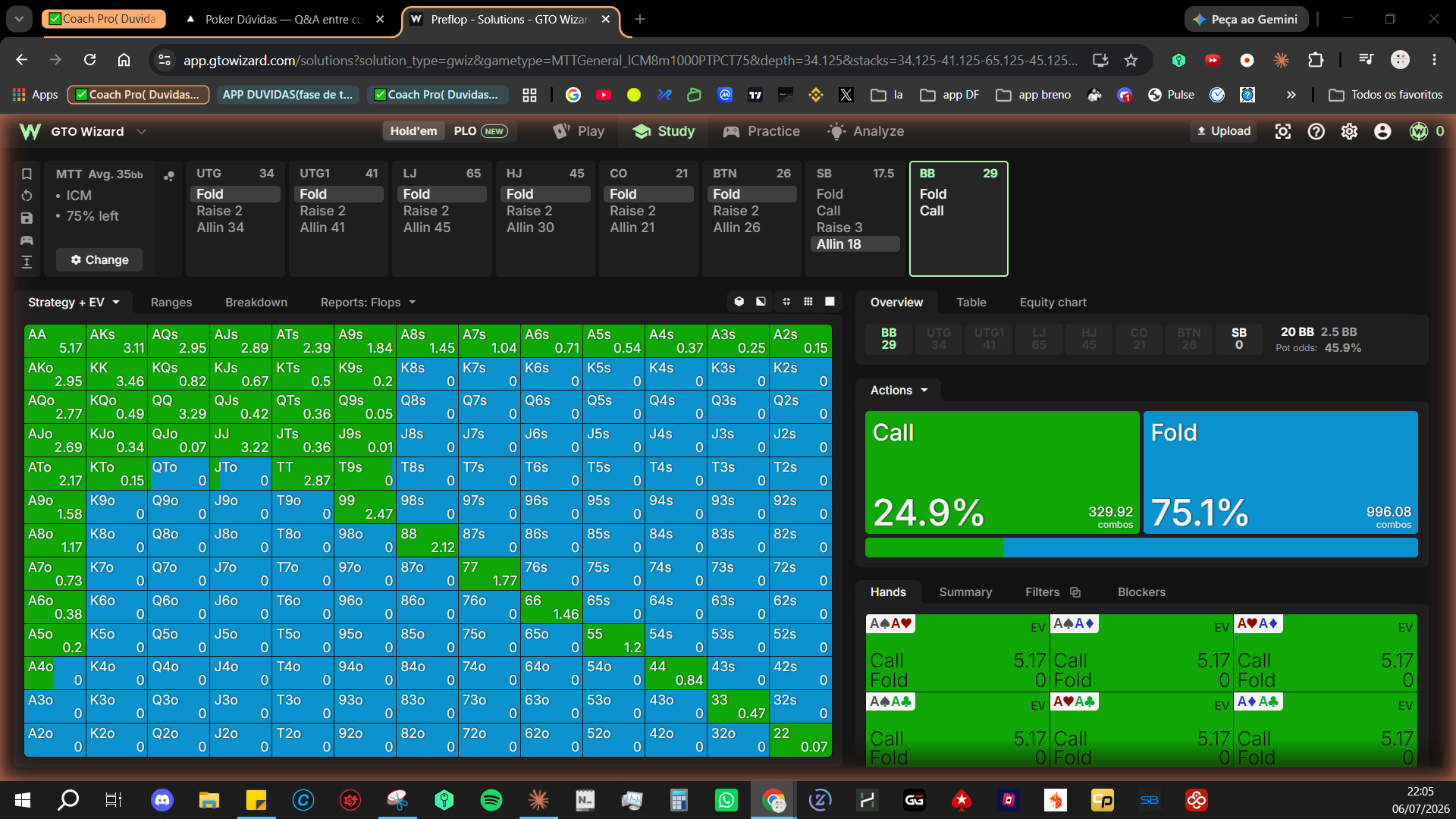This screenshot has width=1456, height=819.
Task: Open WhatsApp from the taskbar
Action: point(726,800)
